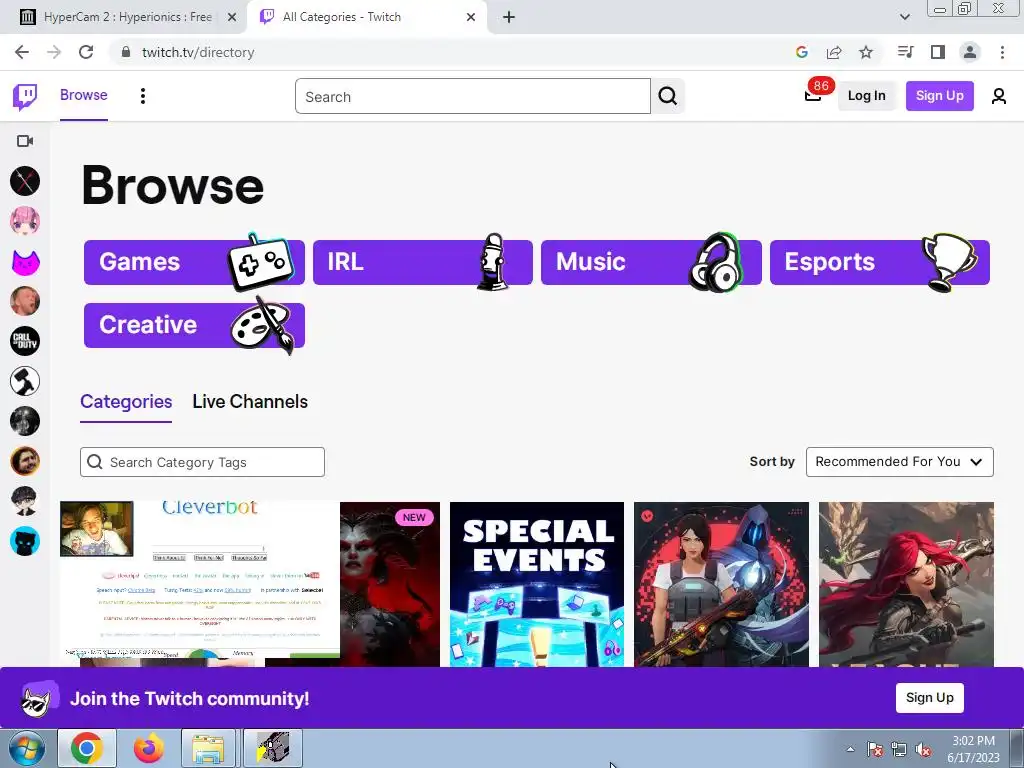
Task: Open the Esports category button
Action: click(x=880, y=263)
